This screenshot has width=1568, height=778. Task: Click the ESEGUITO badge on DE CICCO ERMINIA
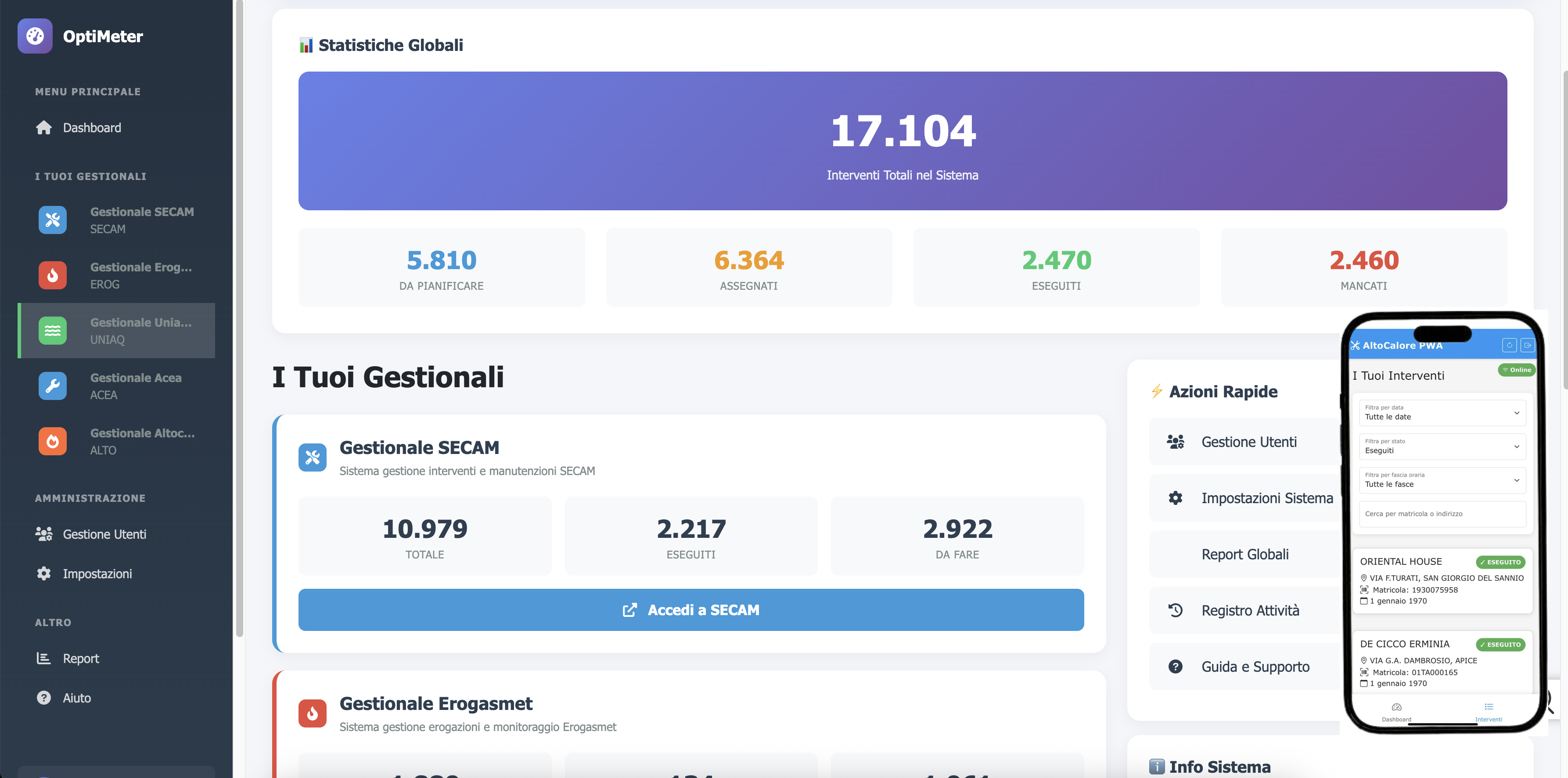point(1500,644)
